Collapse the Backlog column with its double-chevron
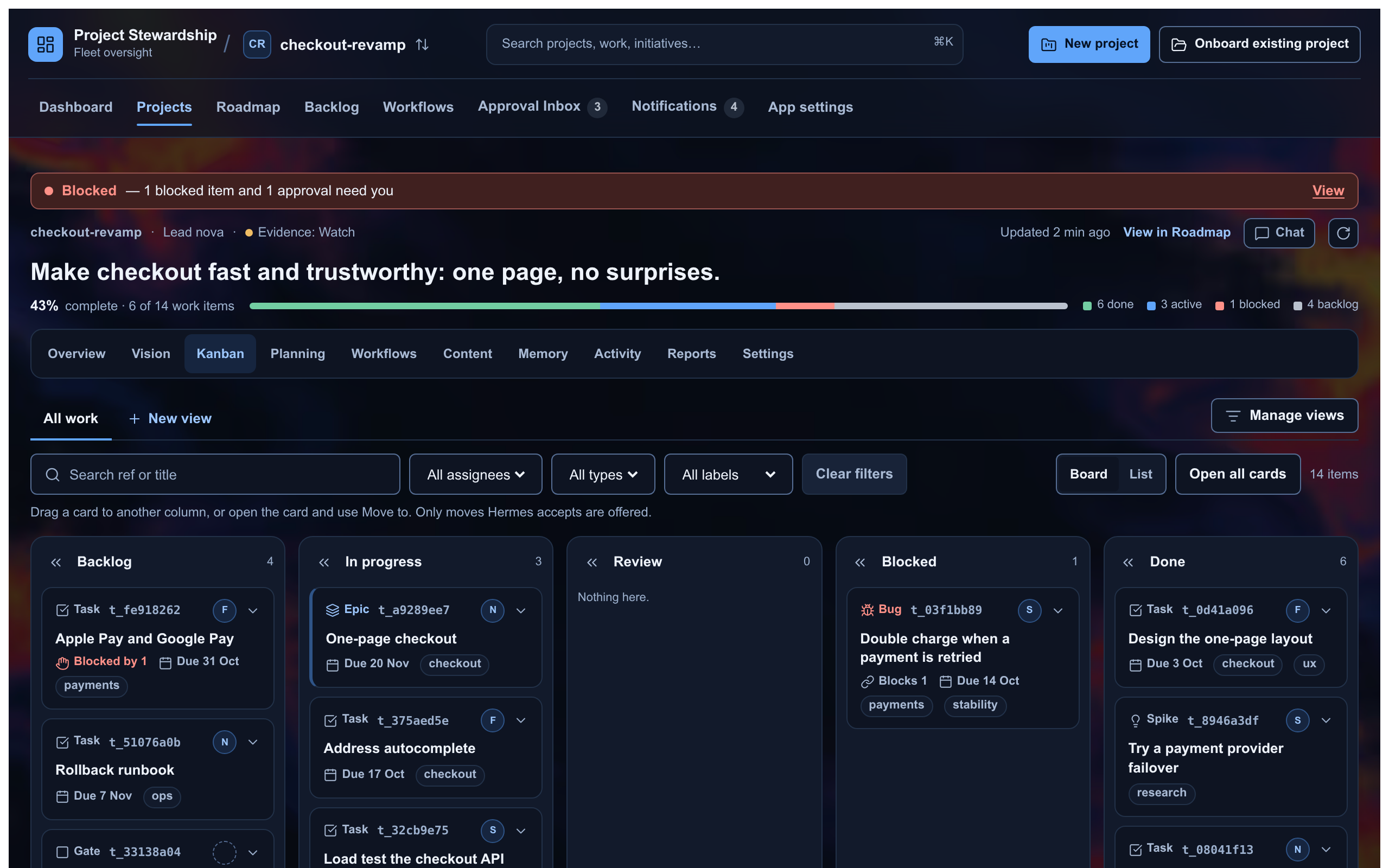The width and height of the screenshot is (1389, 868). [56, 562]
